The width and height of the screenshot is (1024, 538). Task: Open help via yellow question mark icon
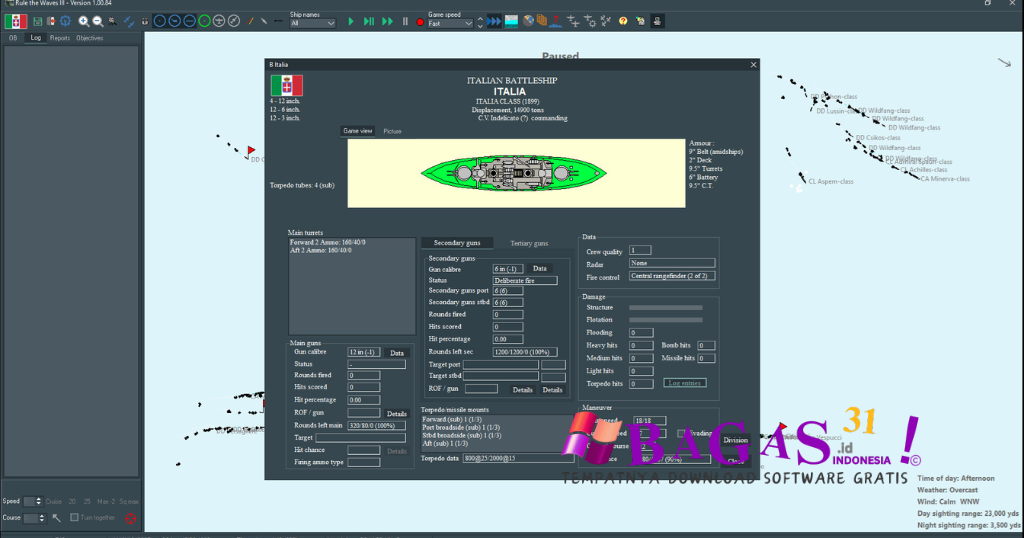(x=623, y=22)
